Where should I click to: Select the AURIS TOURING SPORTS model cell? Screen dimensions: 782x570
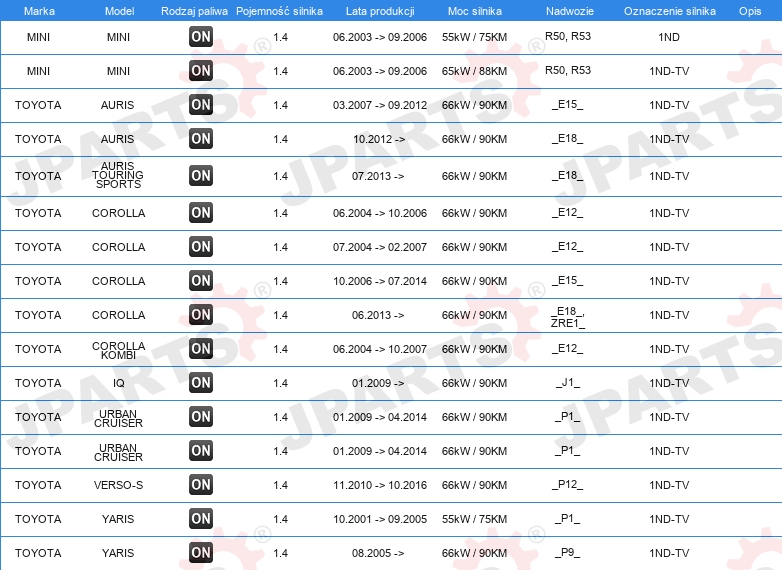pos(118,175)
